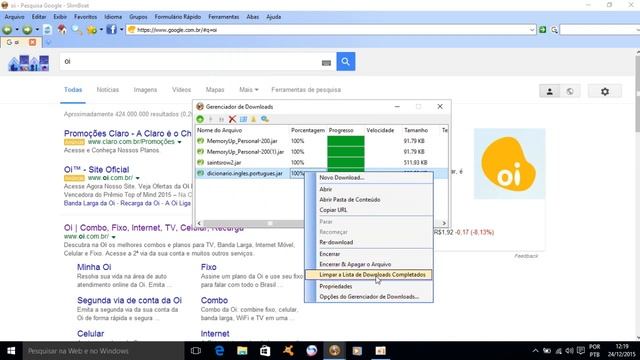Viewport: 640px width, 360px height.
Task: Click the browser Forward arrow icon
Action: [27, 29]
